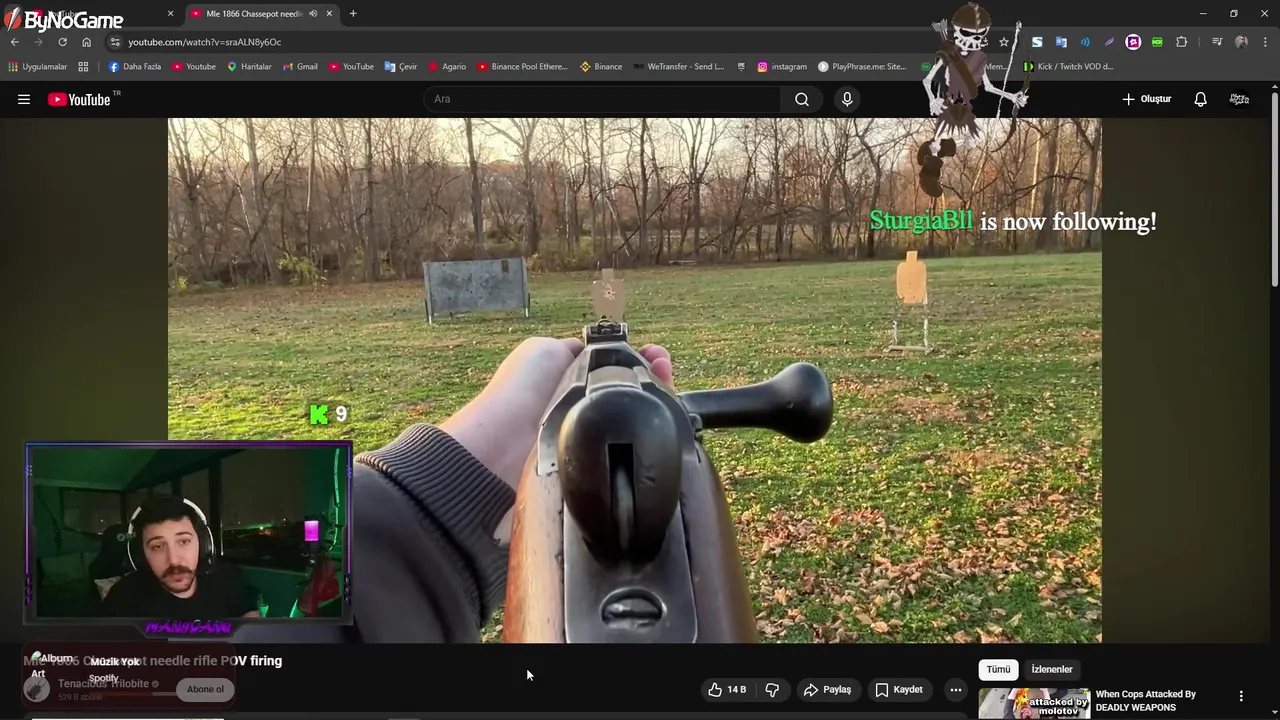The image size is (1280, 720).
Task: Click the Paylaş share button
Action: pyautogui.click(x=827, y=690)
